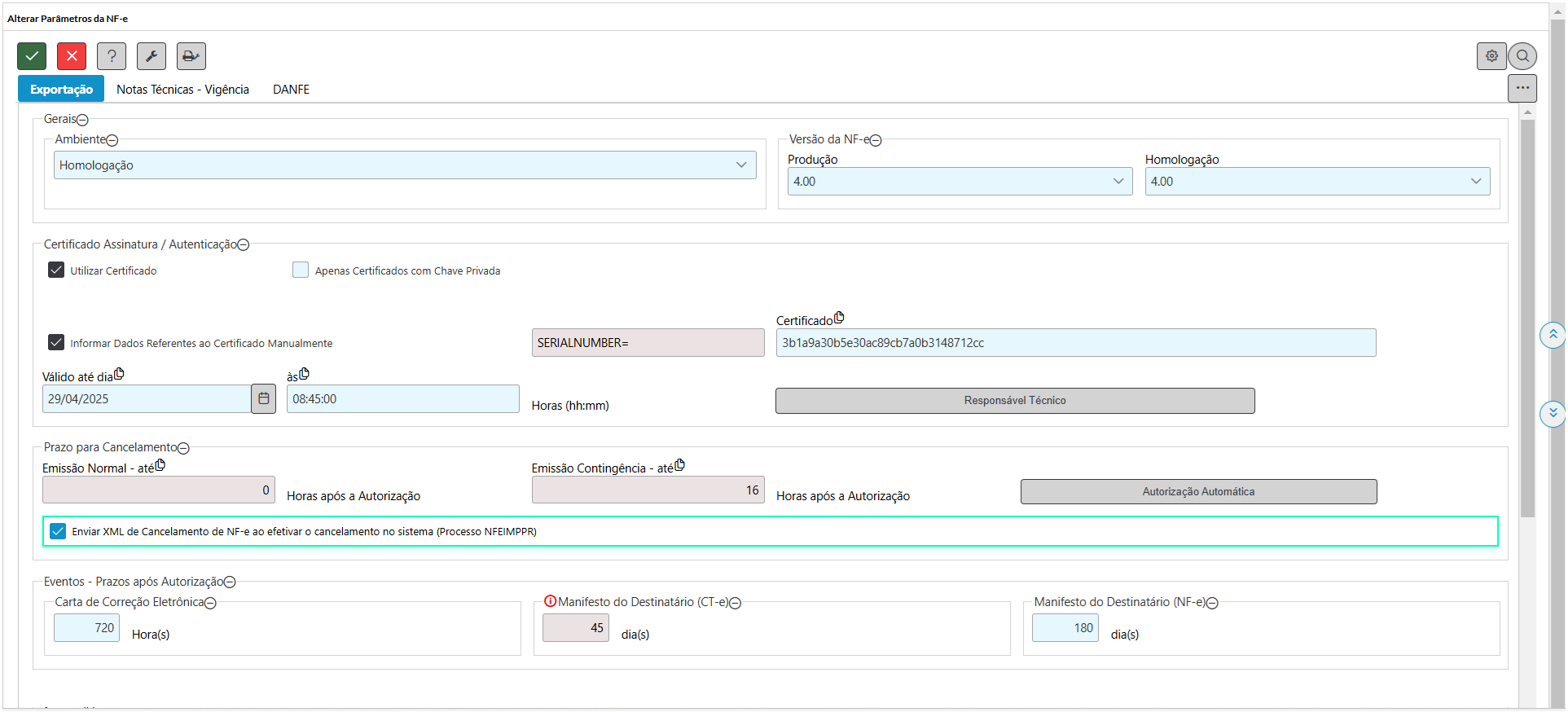Open calendar picker for Válido até dia
This screenshot has width=1568, height=712.
pos(264,399)
